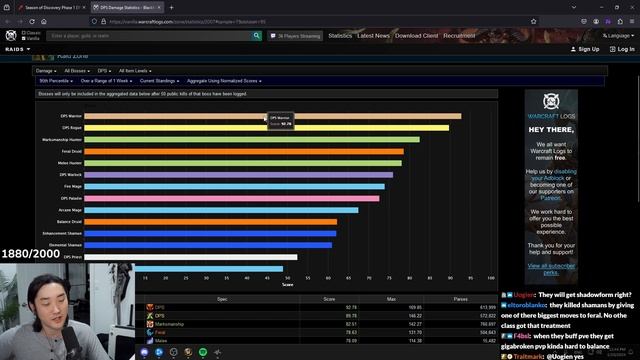Click the Feral spec link in table
The image size is (640, 360).
(x=160, y=332)
